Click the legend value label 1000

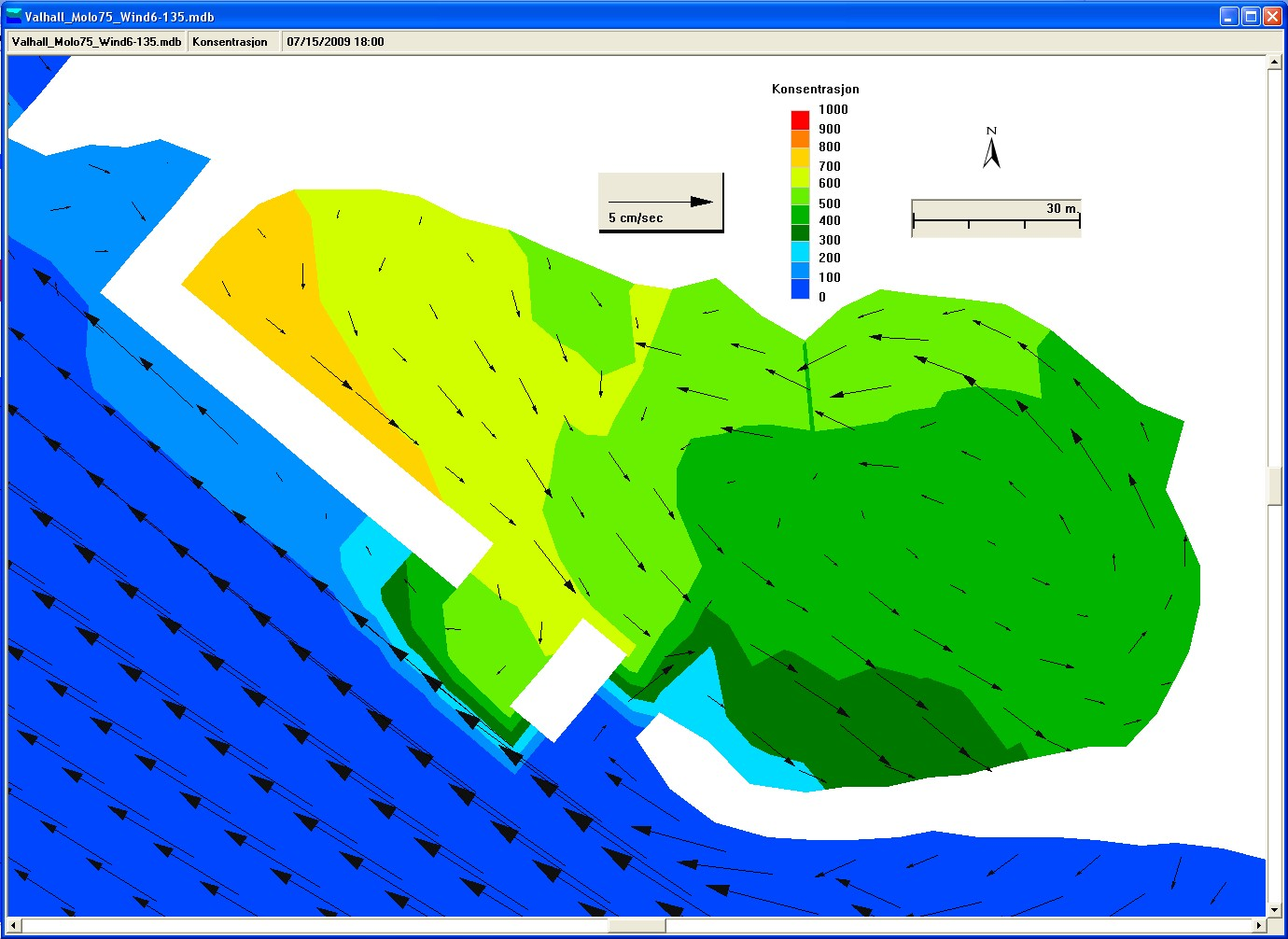coord(833,109)
